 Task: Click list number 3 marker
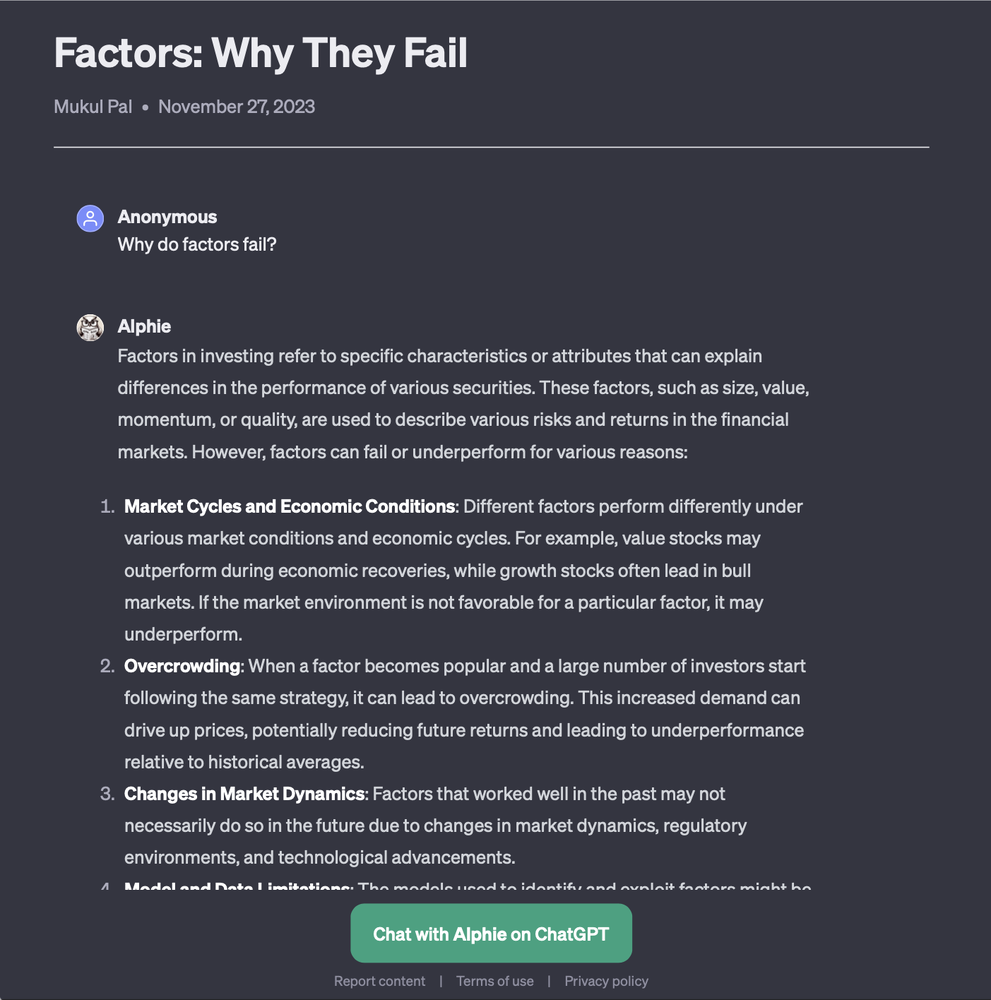107,794
